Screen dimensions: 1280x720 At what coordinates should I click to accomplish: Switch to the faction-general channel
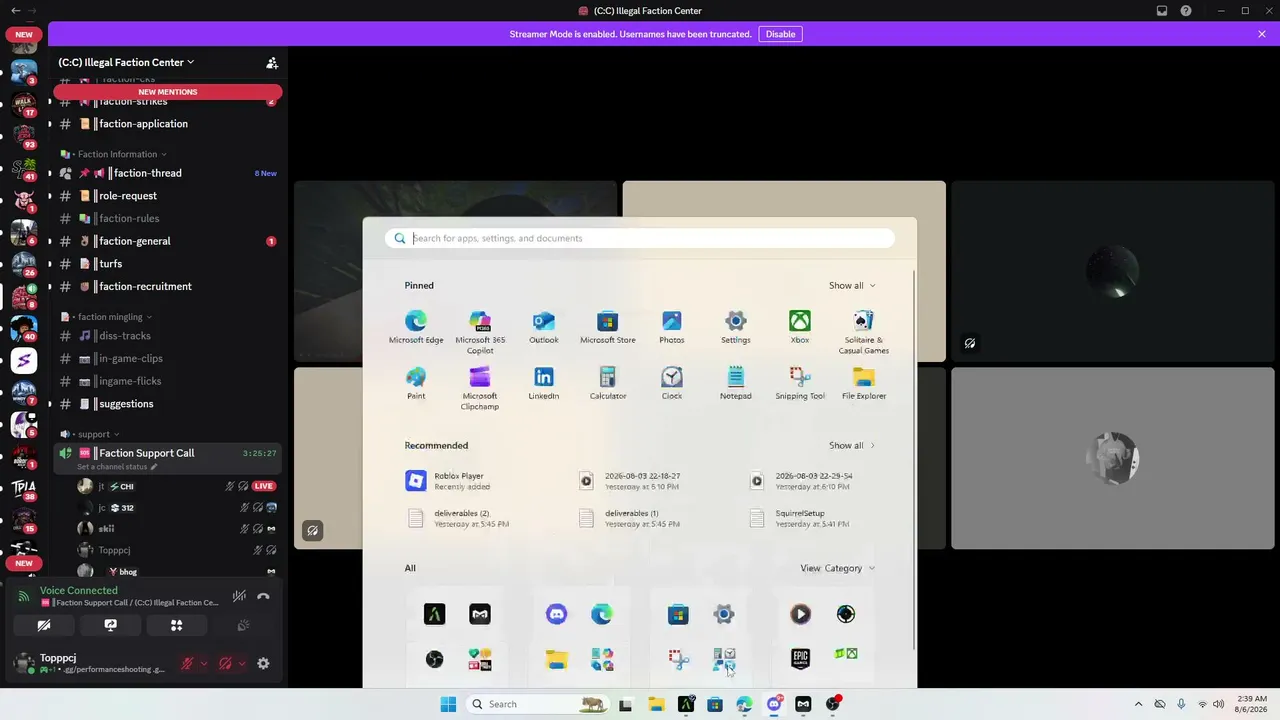166,241
